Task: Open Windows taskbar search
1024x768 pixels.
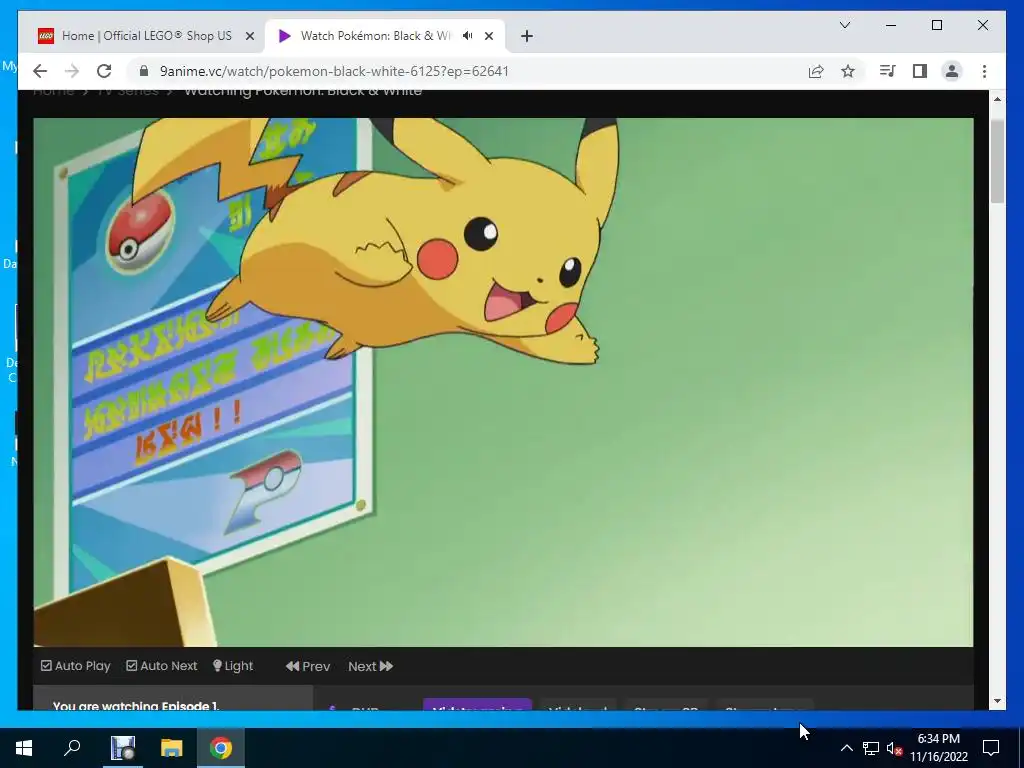Action: pyautogui.click(x=72, y=748)
